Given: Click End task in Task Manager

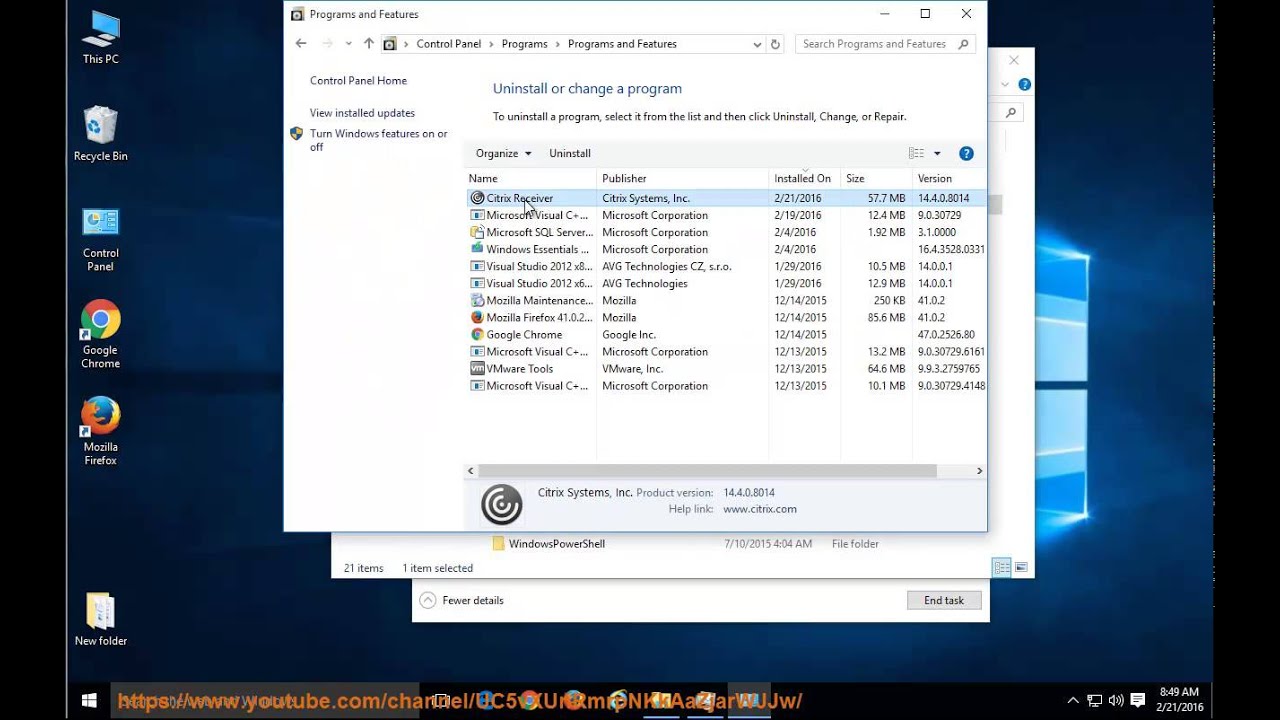Looking at the screenshot, I should point(944,600).
